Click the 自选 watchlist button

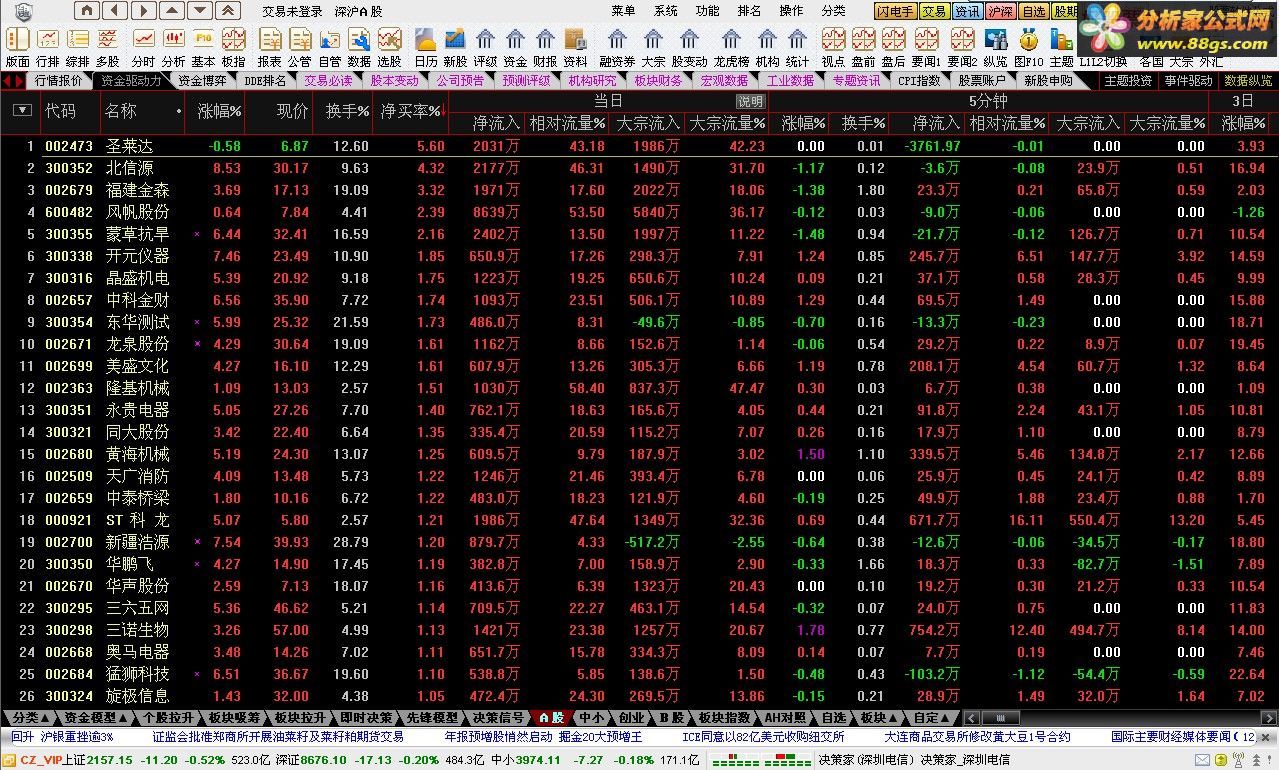click(1033, 11)
